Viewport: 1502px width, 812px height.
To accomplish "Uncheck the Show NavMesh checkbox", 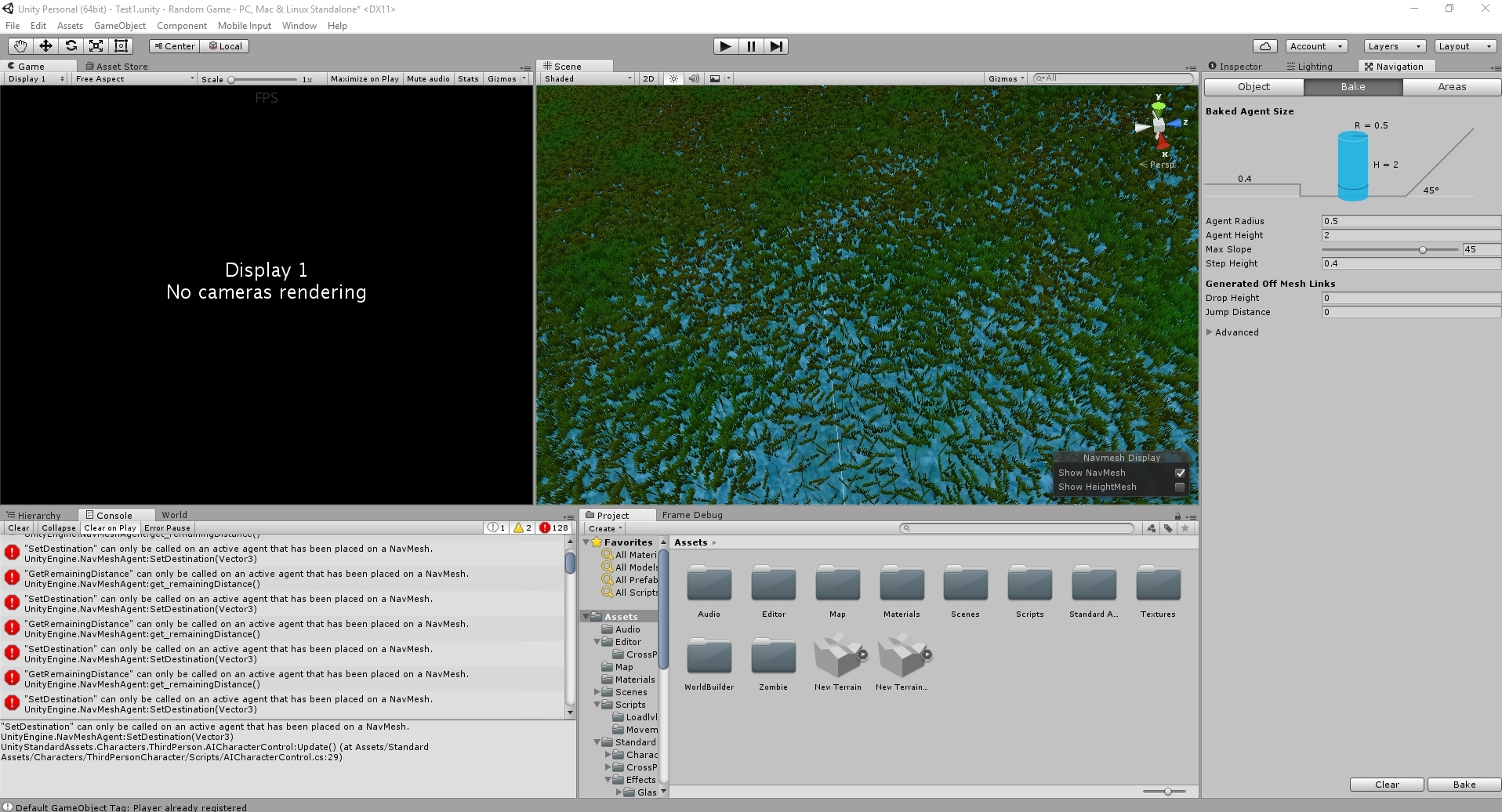I will 1179,473.
